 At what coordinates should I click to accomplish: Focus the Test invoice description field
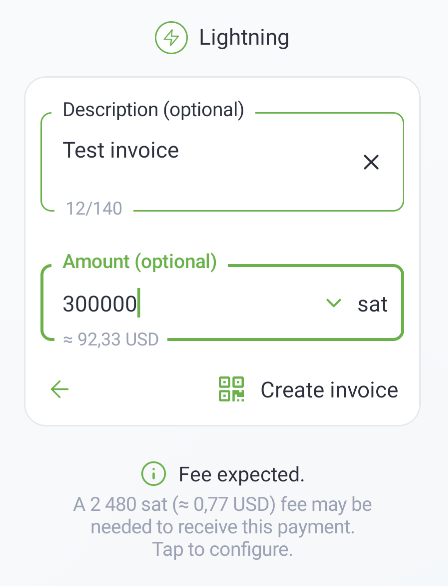(x=222, y=162)
